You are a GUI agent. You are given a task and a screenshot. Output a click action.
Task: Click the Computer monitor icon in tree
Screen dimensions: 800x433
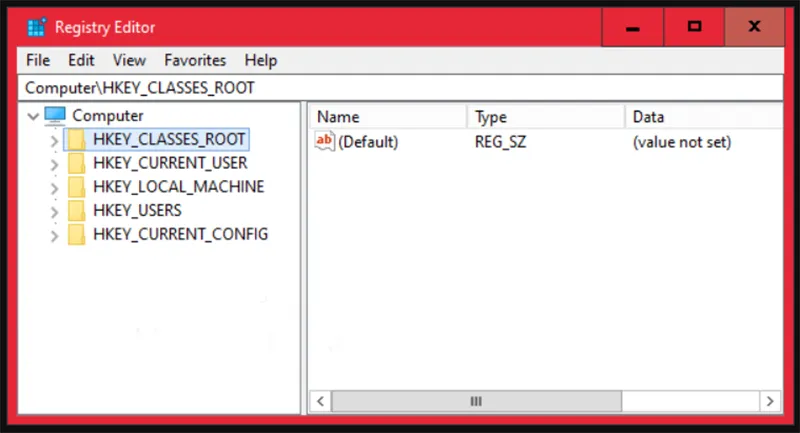[x=55, y=116]
